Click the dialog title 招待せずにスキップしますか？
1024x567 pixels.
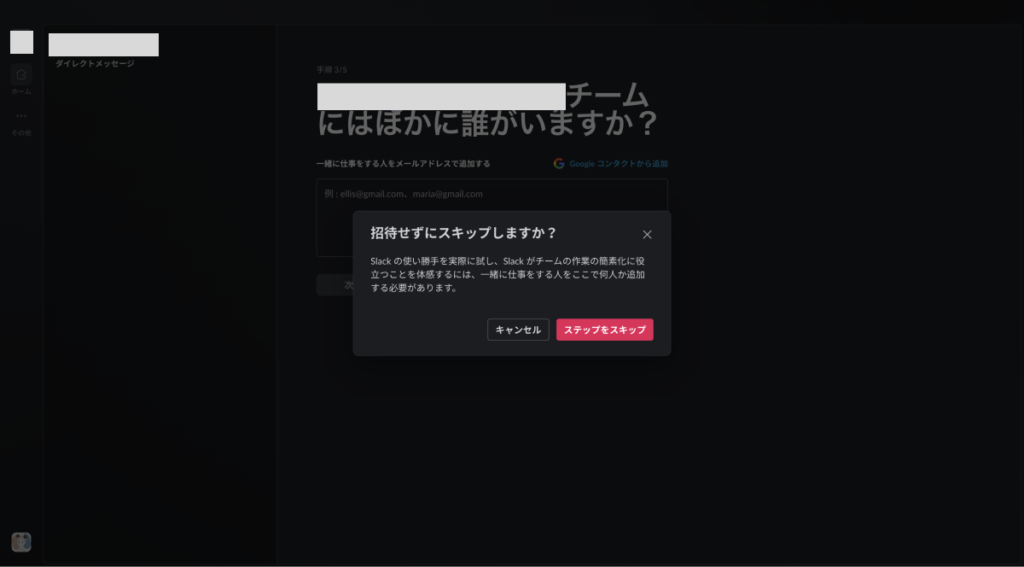(463, 233)
